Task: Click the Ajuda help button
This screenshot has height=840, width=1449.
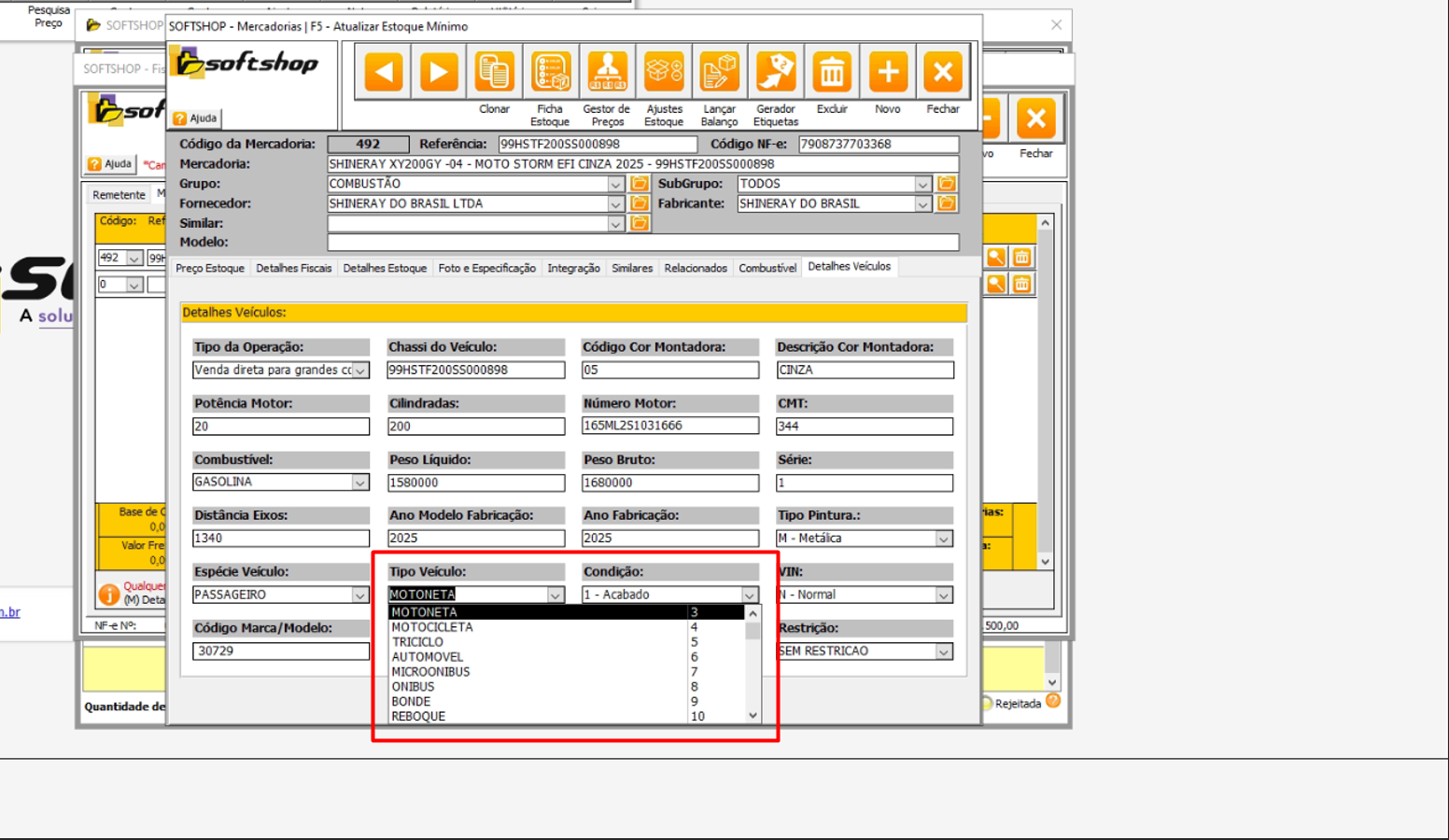Action: click(x=195, y=119)
